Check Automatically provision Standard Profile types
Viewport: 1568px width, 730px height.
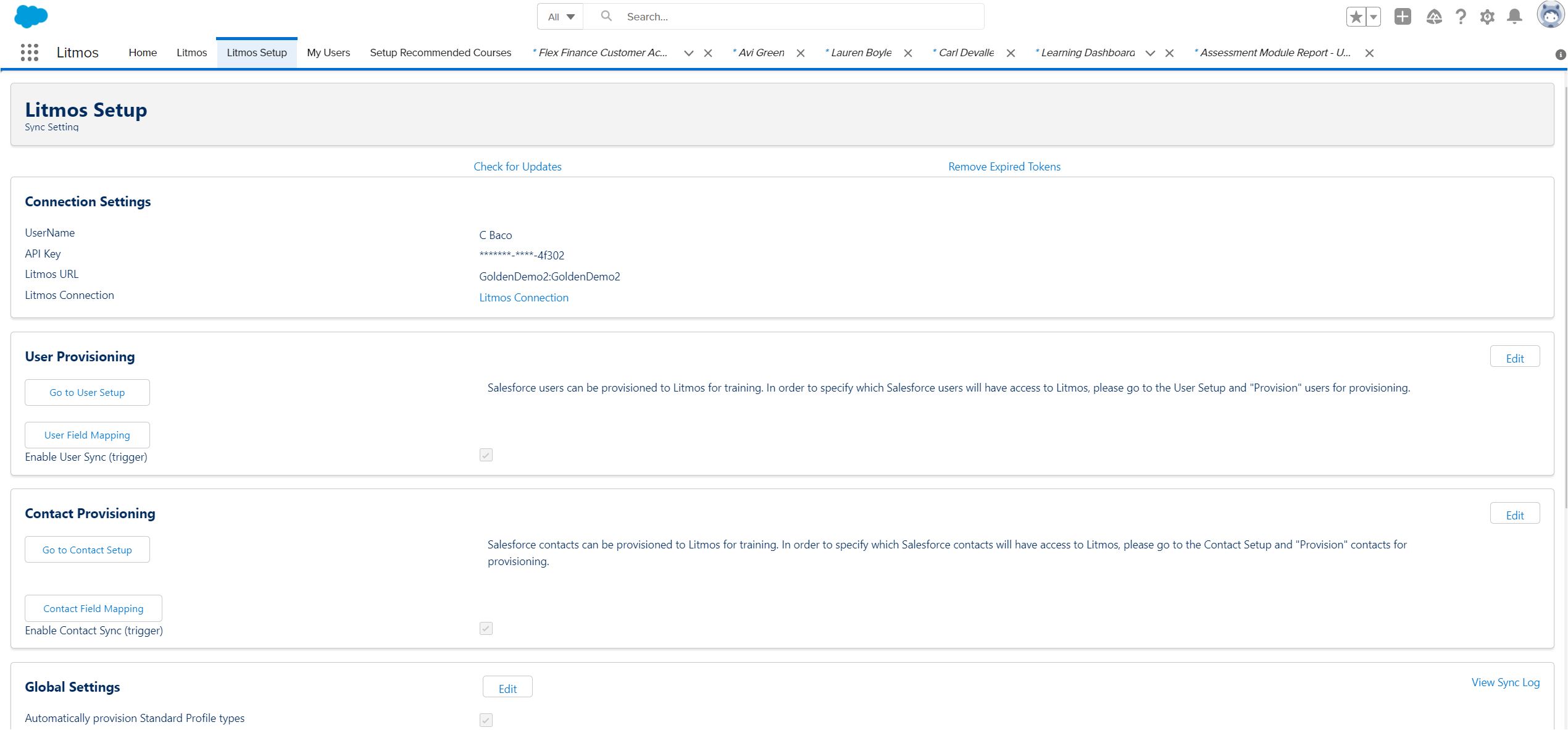[x=485, y=719]
